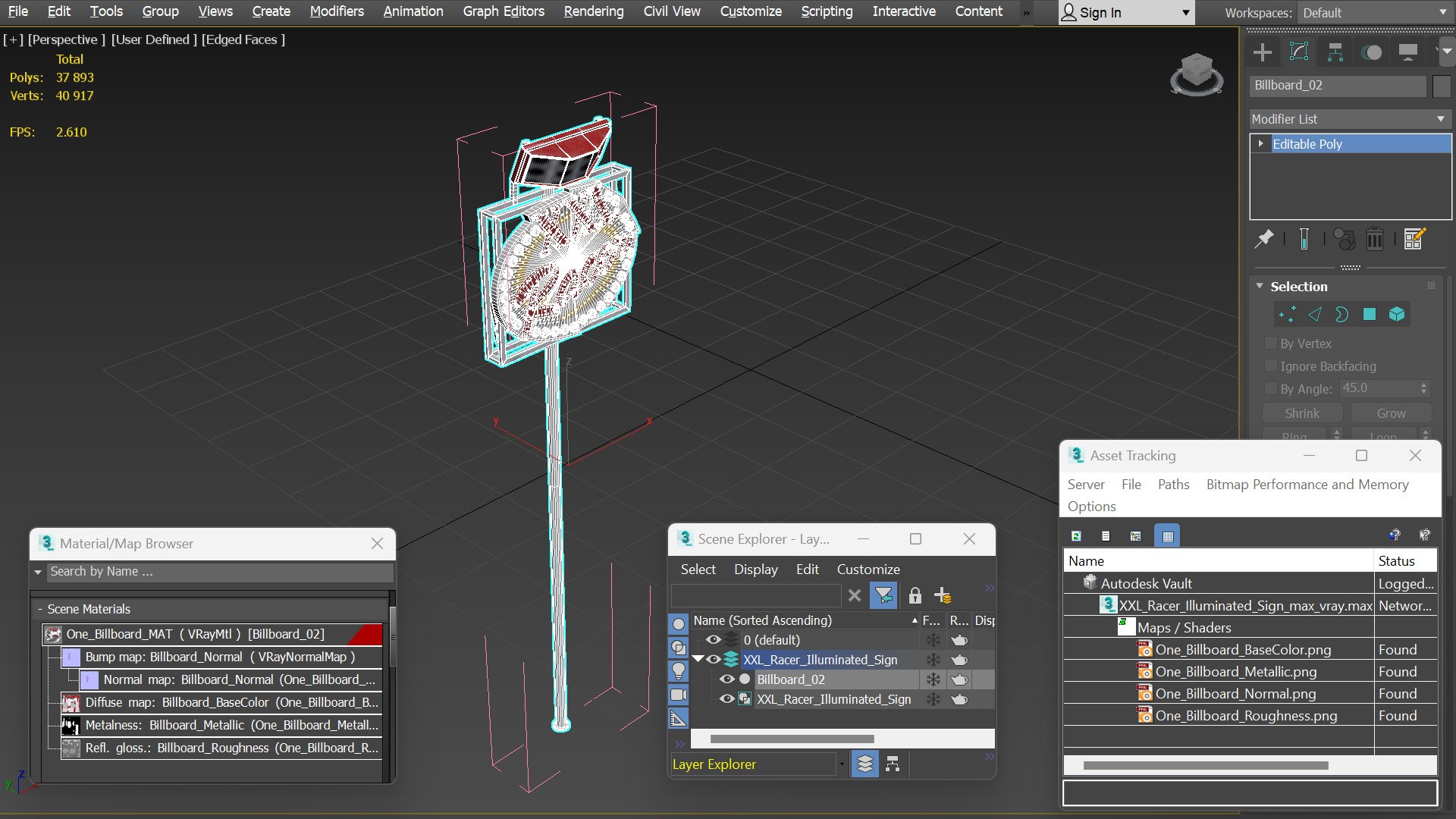Click Remove modifier trash icon
The width and height of the screenshot is (1456, 819).
click(x=1375, y=239)
